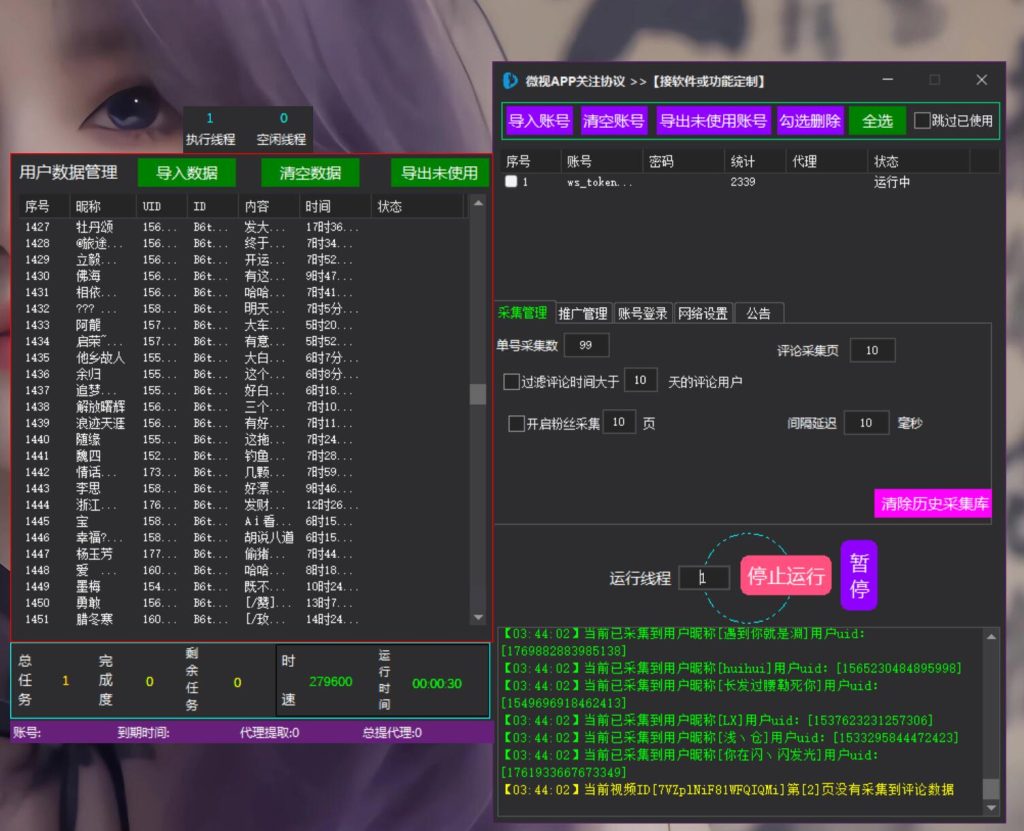Open the 账号登录 tab
The image size is (1024, 831).
coord(643,314)
